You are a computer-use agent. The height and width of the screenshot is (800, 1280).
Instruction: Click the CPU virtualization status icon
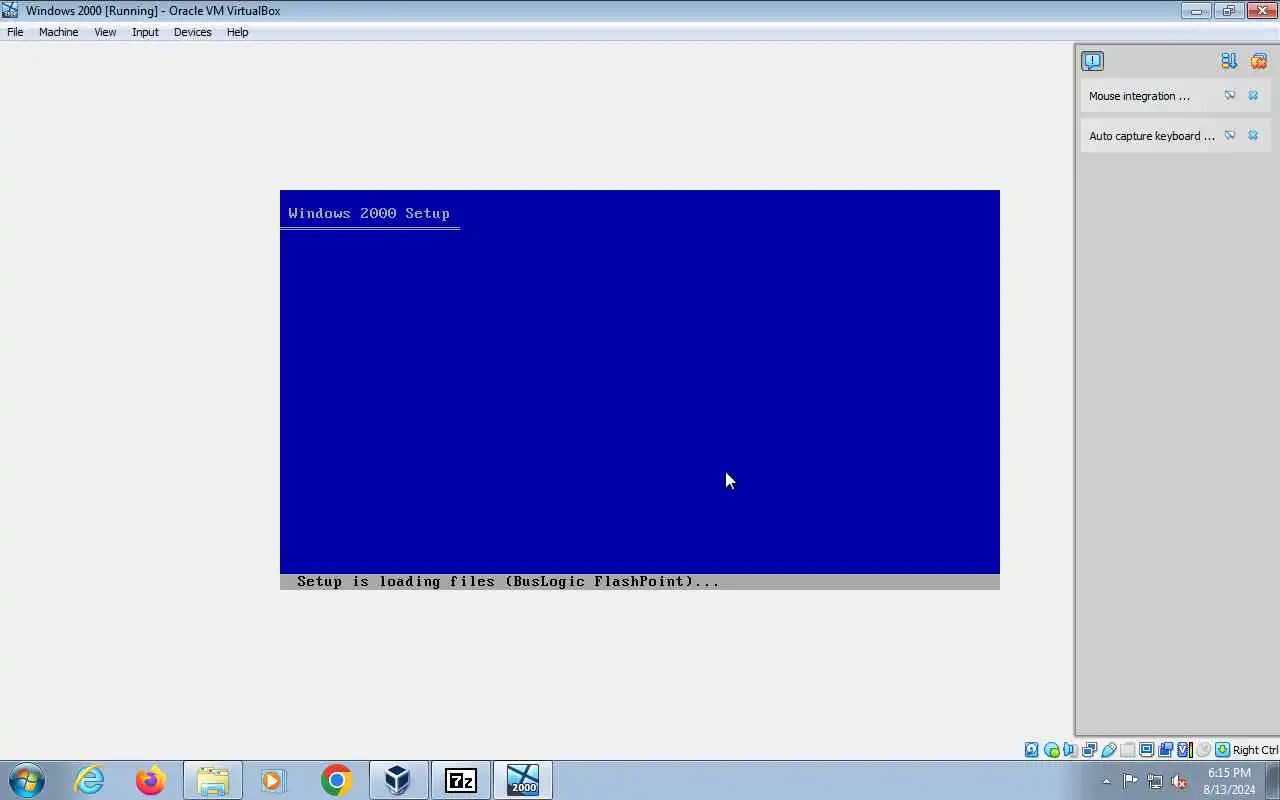(1185, 750)
